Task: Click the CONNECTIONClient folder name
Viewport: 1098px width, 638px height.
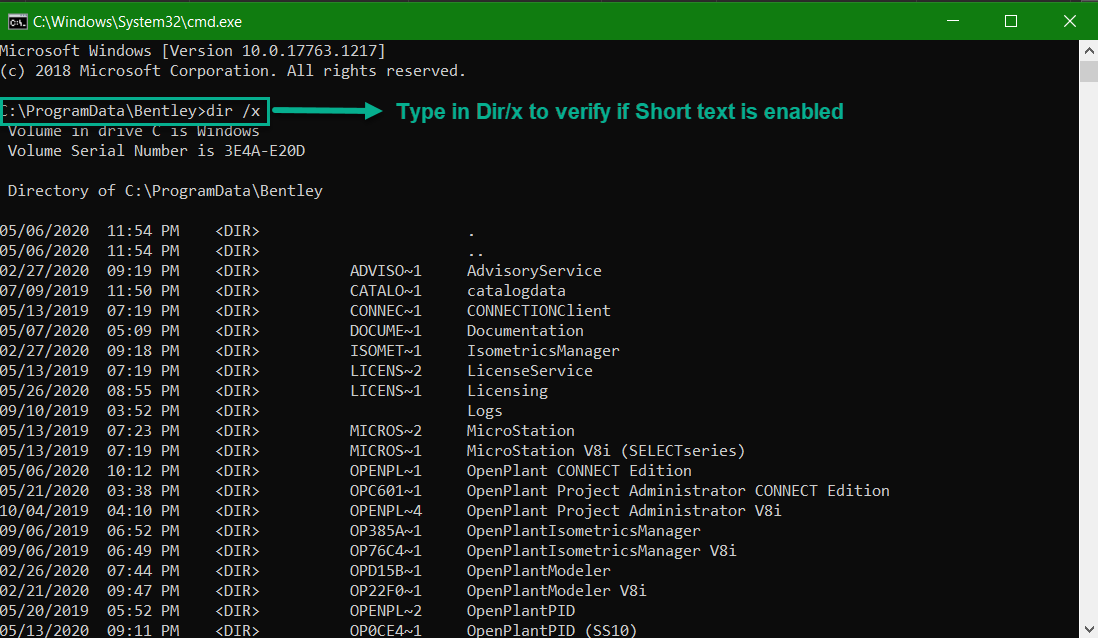Action: 538,311
